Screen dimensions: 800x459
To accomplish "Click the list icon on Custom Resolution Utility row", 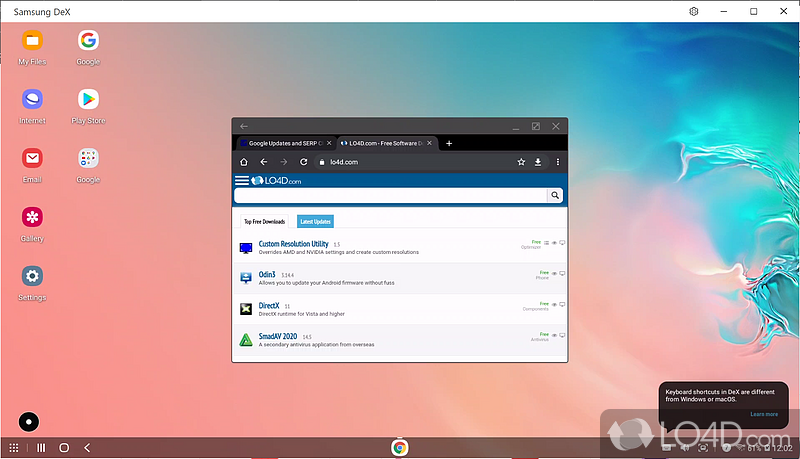I will [546, 243].
